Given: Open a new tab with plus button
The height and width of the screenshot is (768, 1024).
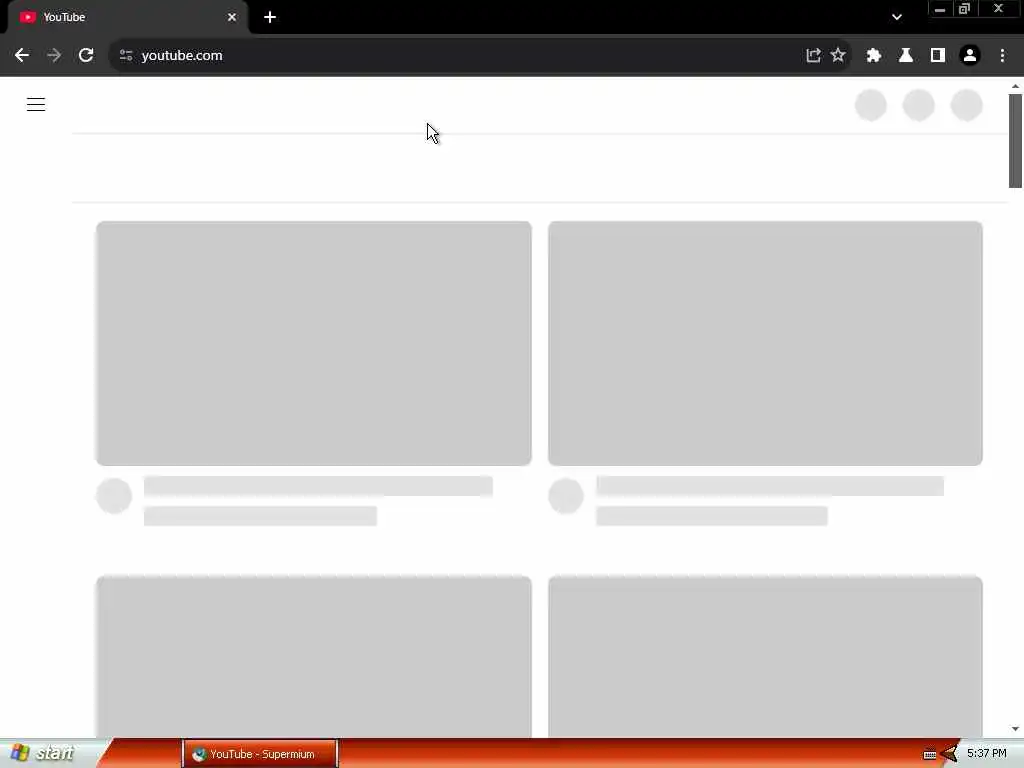Looking at the screenshot, I should (x=270, y=17).
